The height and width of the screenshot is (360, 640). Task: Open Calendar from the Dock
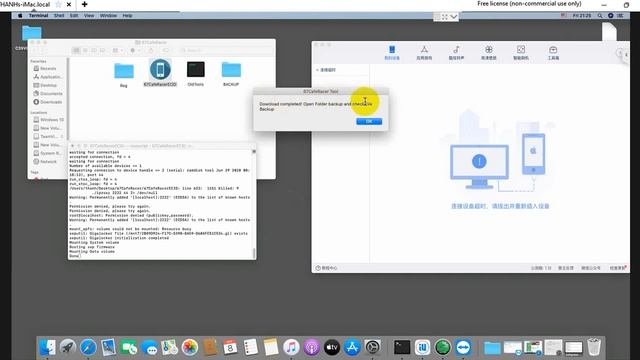pos(230,347)
